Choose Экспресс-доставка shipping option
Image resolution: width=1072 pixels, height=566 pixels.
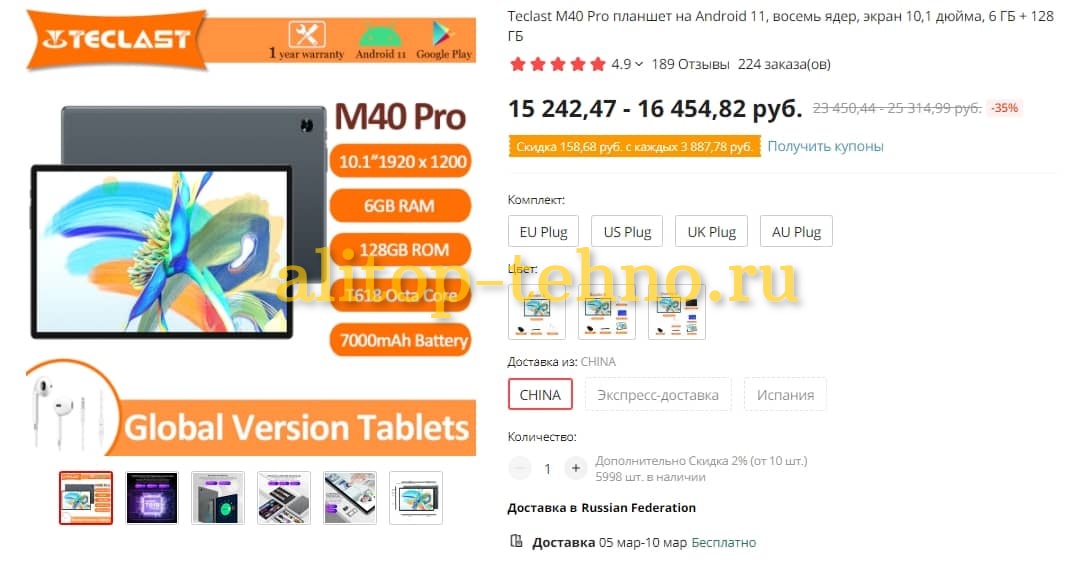pyautogui.click(x=658, y=394)
